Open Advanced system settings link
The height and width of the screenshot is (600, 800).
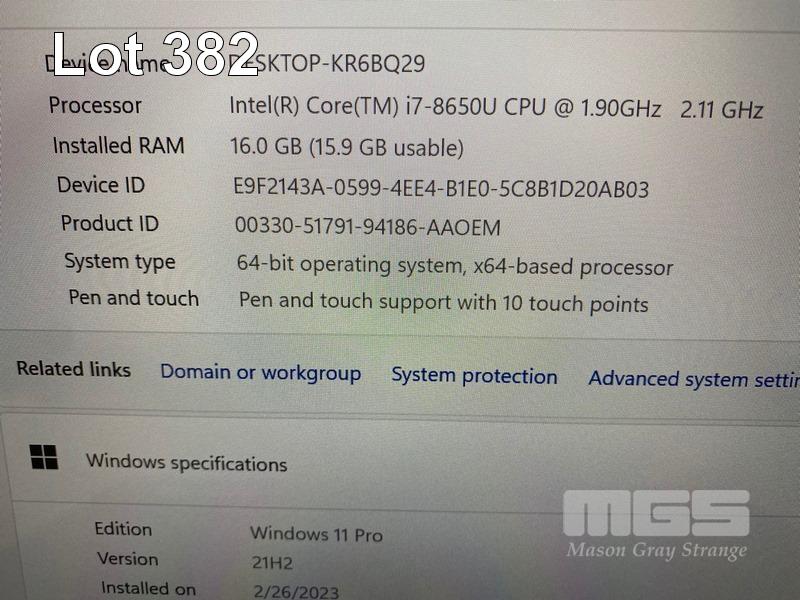pos(694,379)
